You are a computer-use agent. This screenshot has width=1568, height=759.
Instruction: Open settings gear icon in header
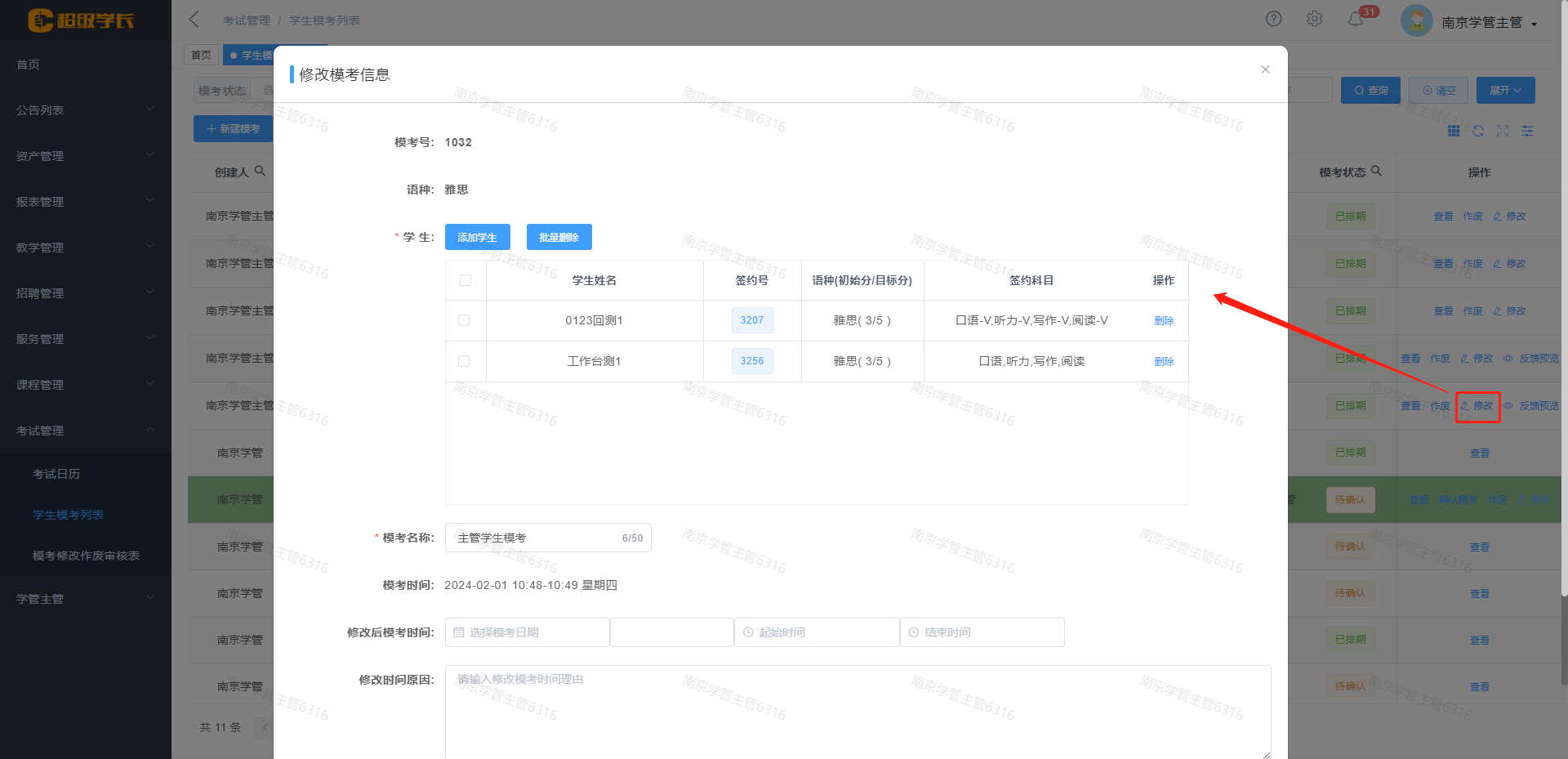pos(1314,19)
